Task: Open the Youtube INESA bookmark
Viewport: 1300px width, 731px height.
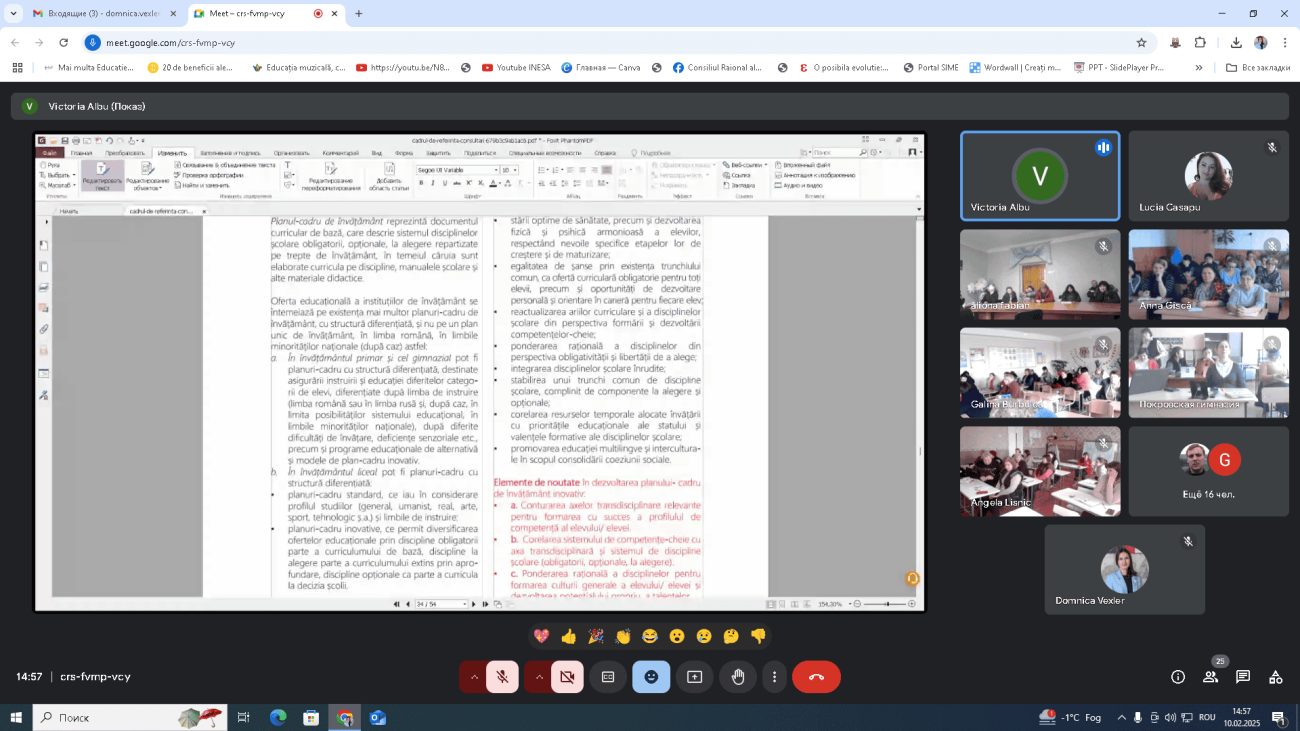Action: coord(515,68)
